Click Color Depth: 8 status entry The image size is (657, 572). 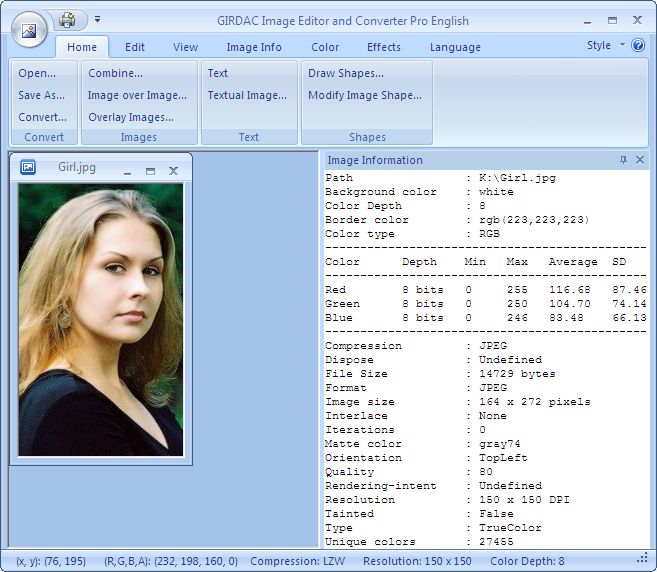click(x=527, y=561)
